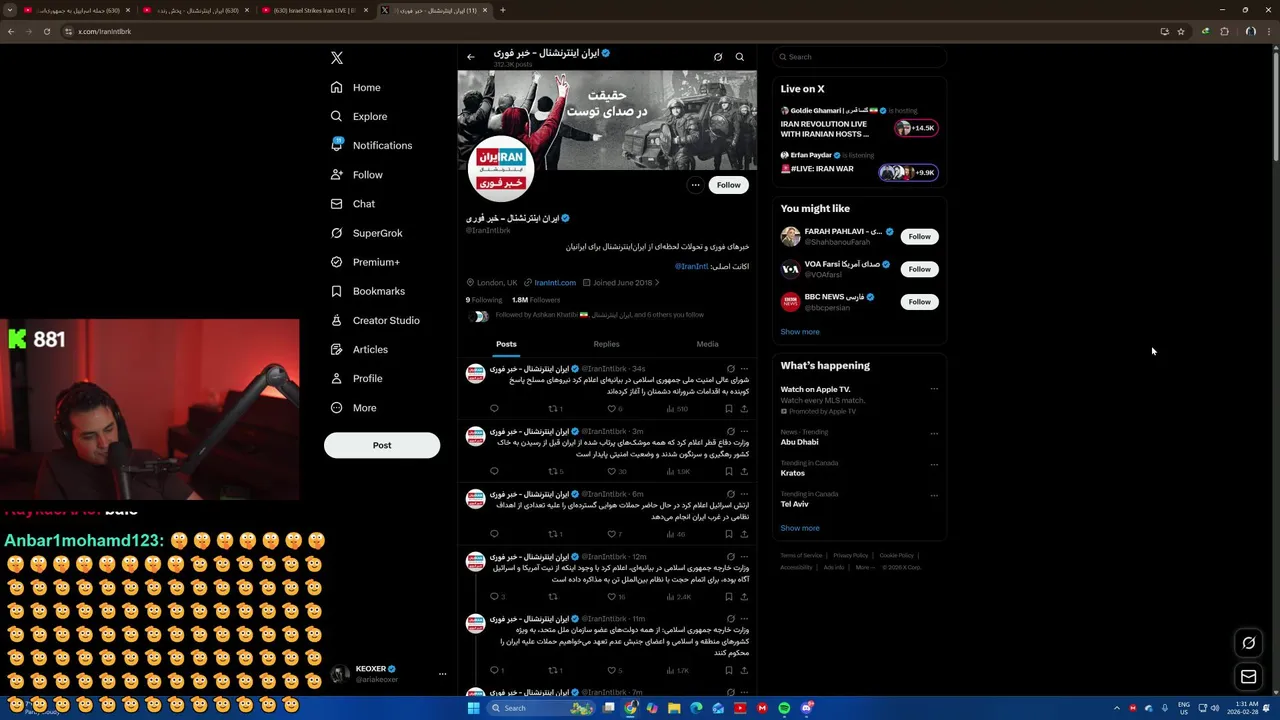Open KEOXER account switcher three-dot menu

coord(442,674)
